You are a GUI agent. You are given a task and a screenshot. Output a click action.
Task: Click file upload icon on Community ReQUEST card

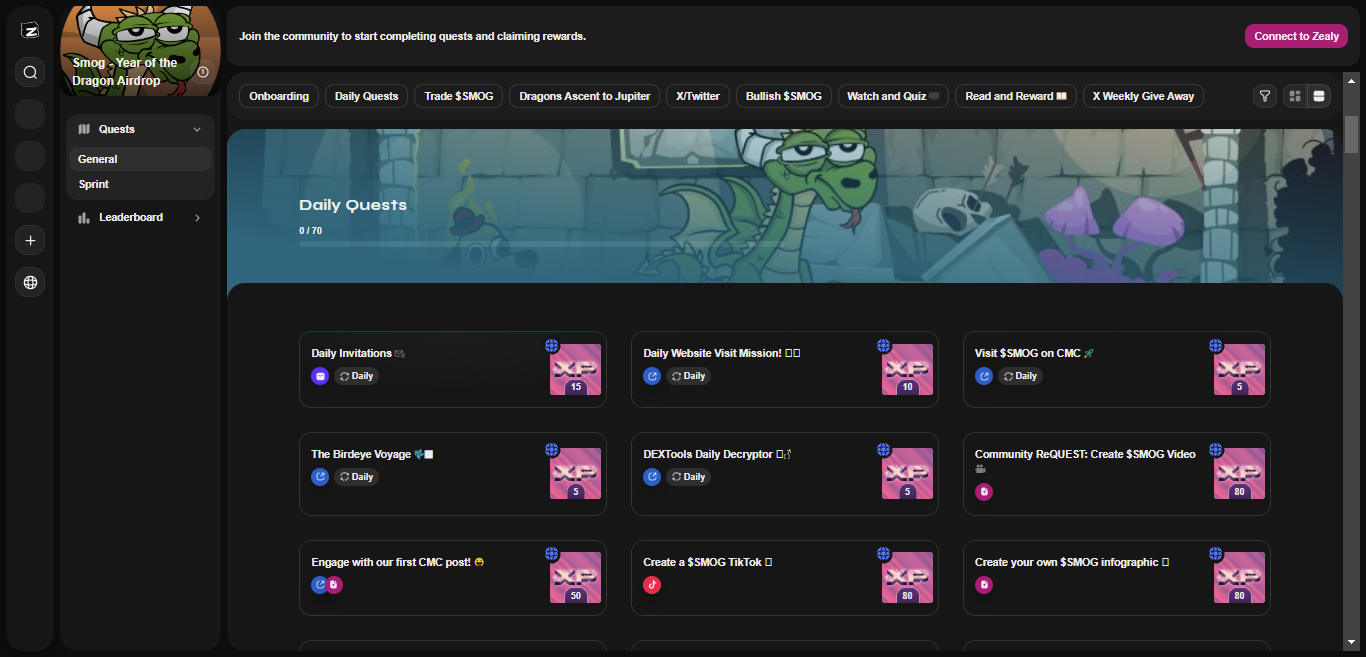(984, 492)
